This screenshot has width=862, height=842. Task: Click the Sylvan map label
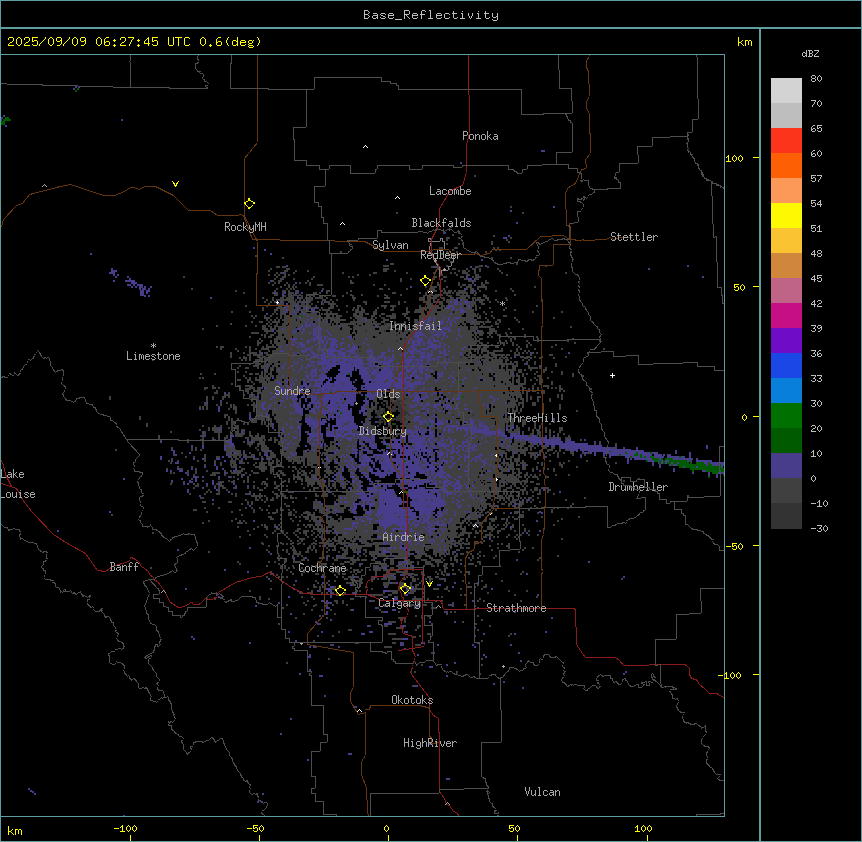(x=390, y=245)
